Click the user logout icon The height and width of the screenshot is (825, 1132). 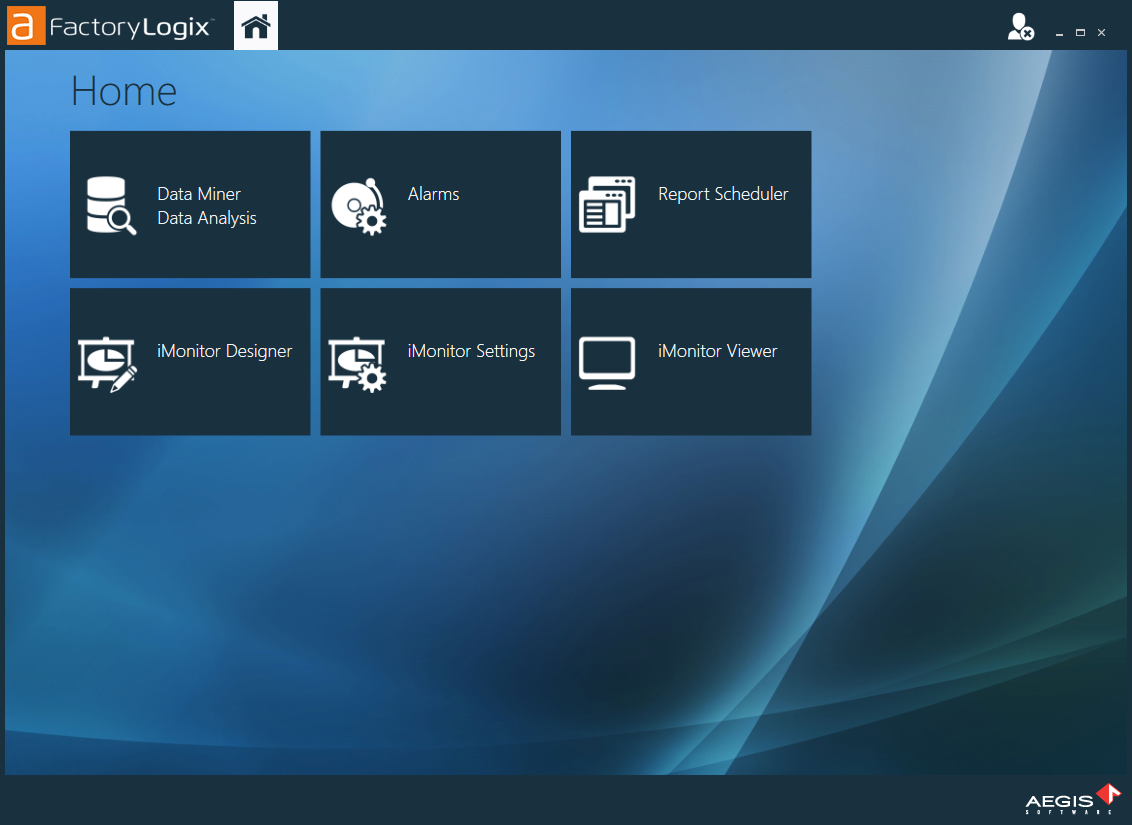[x=1018, y=27]
